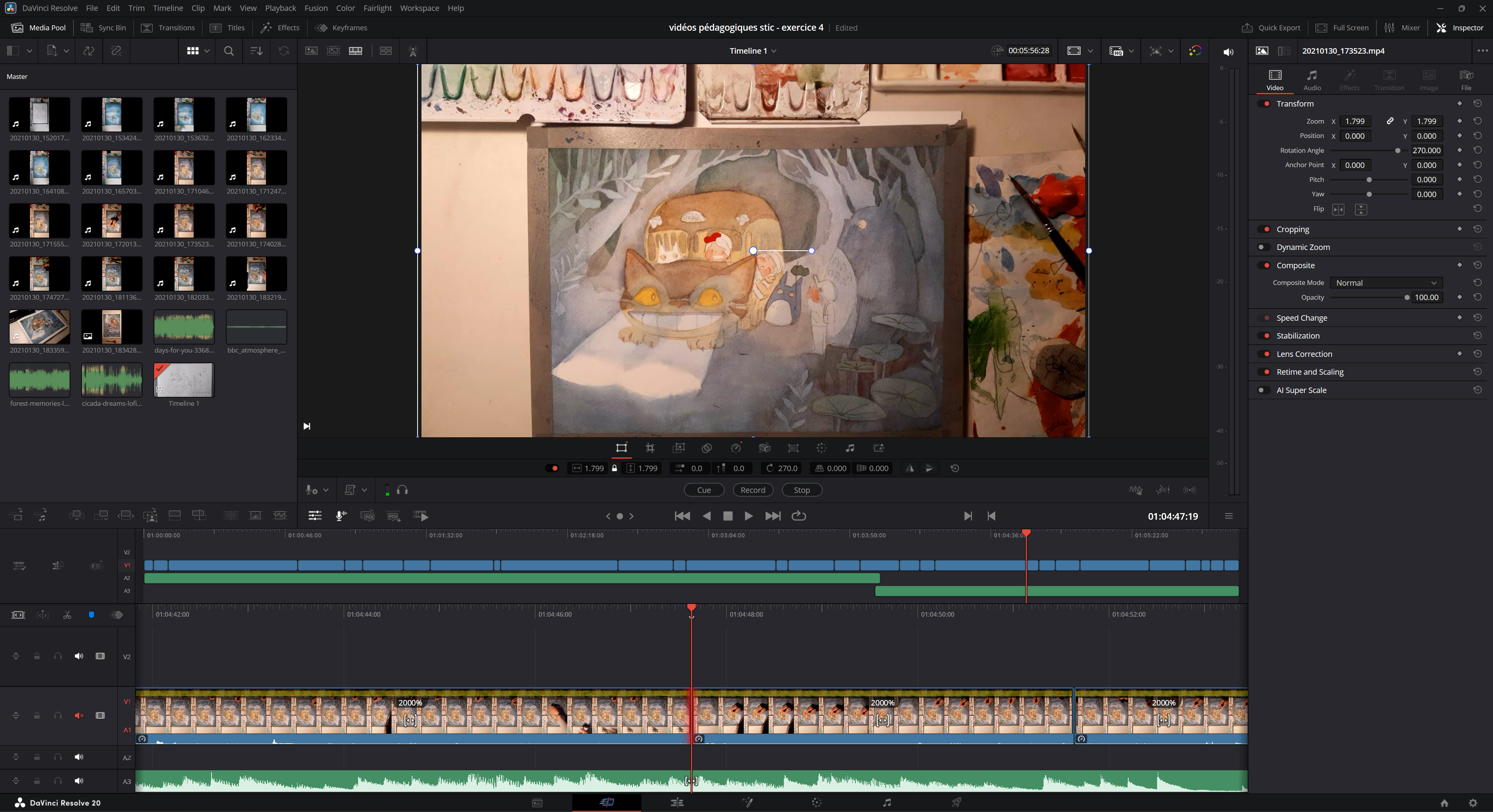Open the Fairlight audio page

click(x=887, y=803)
